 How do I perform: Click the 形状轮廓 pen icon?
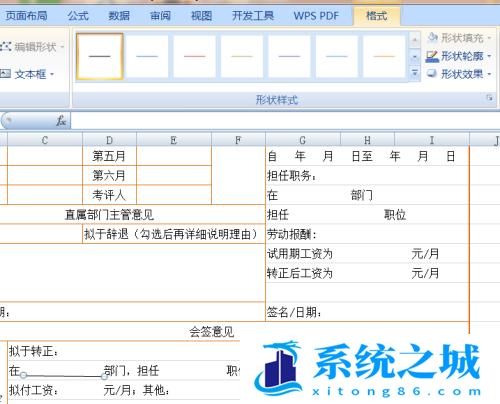pyautogui.click(x=432, y=56)
